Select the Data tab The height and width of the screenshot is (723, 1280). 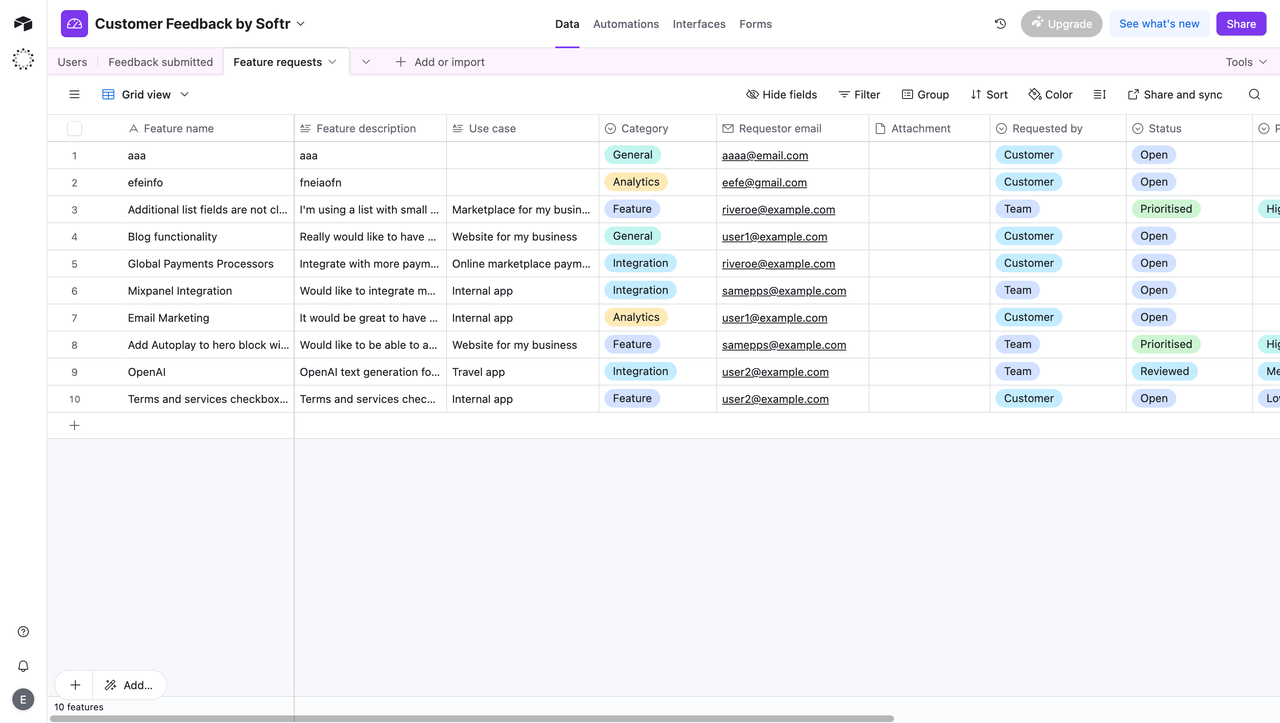pyautogui.click(x=567, y=24)
